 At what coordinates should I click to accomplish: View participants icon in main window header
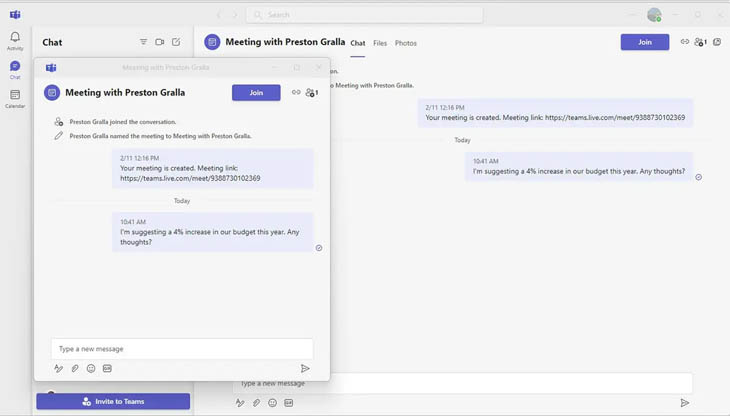[x=700, y=42]
